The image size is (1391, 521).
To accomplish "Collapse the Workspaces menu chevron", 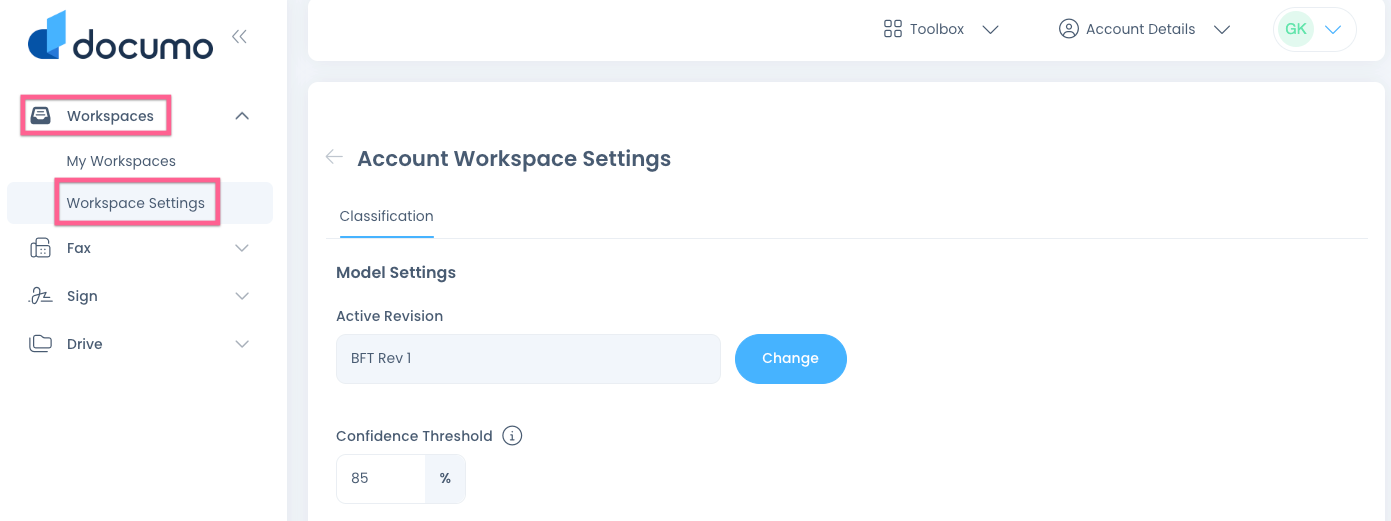I will pyautogui.click(x=241, y=116).
